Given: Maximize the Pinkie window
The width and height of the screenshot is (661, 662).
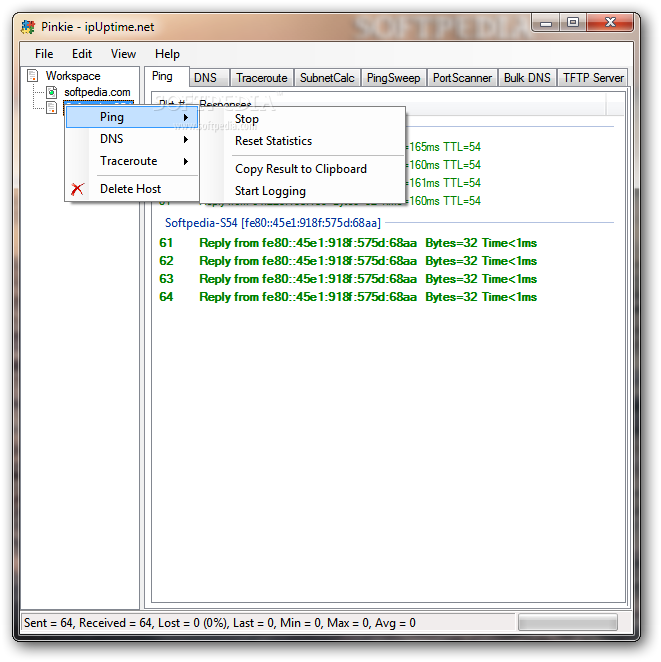Looking at the screenshot, I should 573,23.
